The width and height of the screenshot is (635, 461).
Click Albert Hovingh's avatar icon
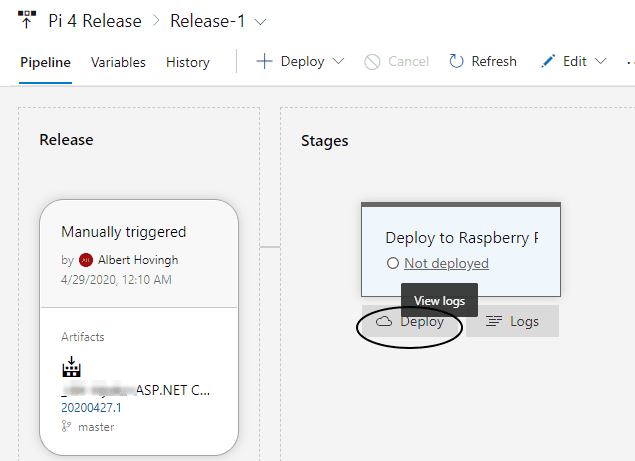(86, 260)
